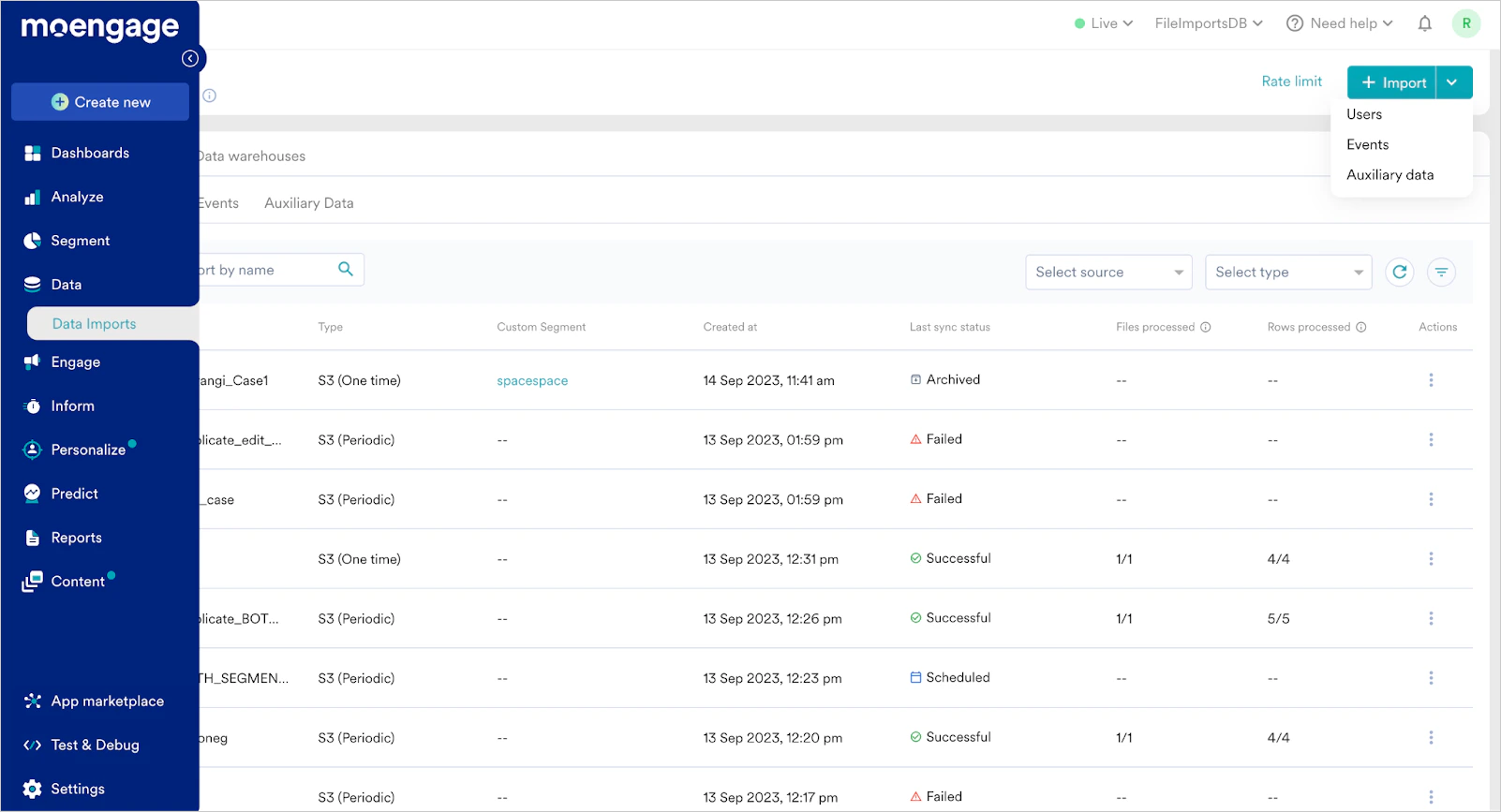Open the Predict icon
1501x812 pixels.
[33, 494]
